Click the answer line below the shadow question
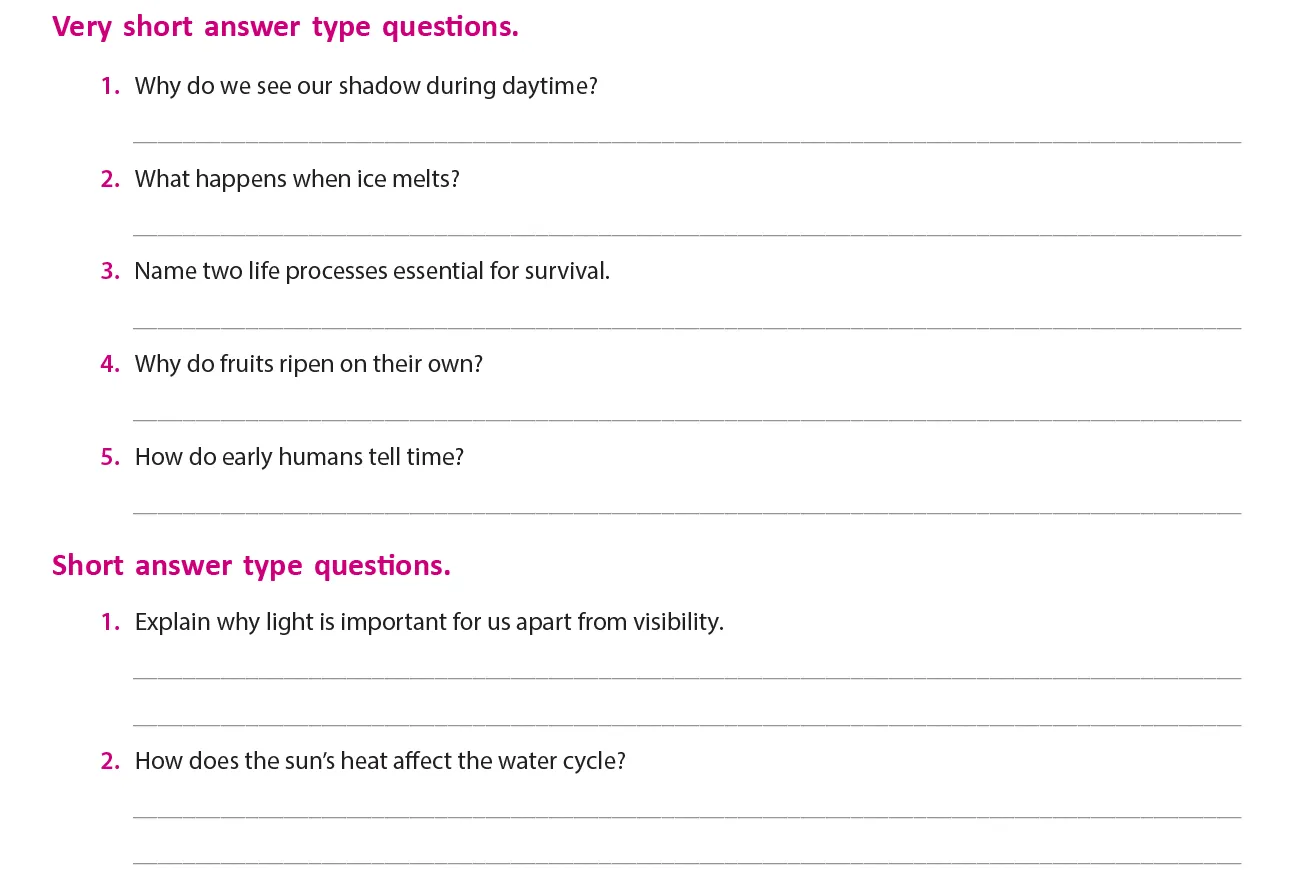1292x877 pixels. click(x=686, y=141)
